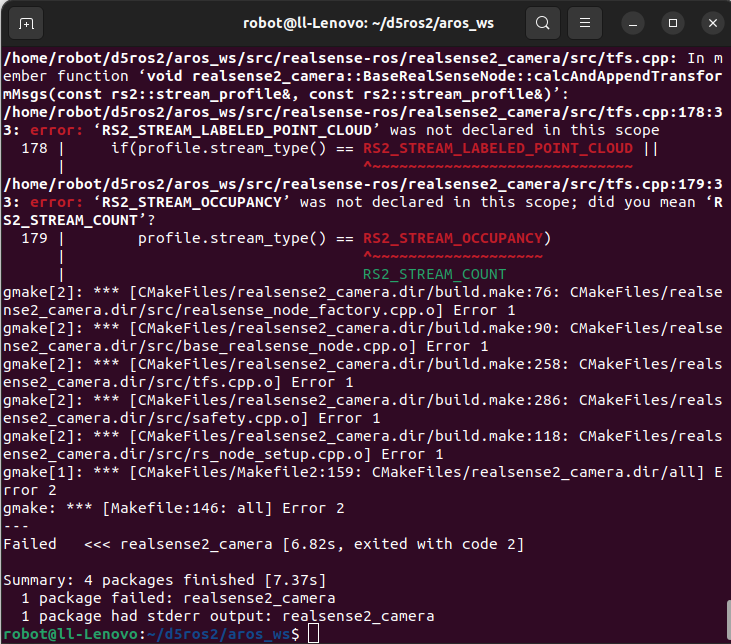
Task: Open the terminal search tool
Action: click(x=543, y=23)
